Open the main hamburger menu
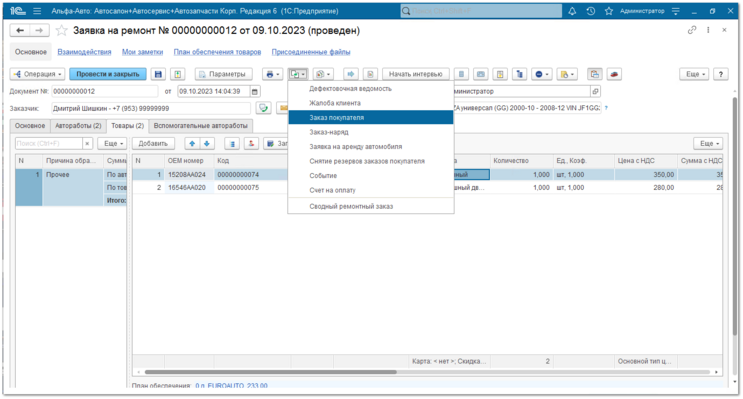The image size is (743, 399). tap(37, 10)
